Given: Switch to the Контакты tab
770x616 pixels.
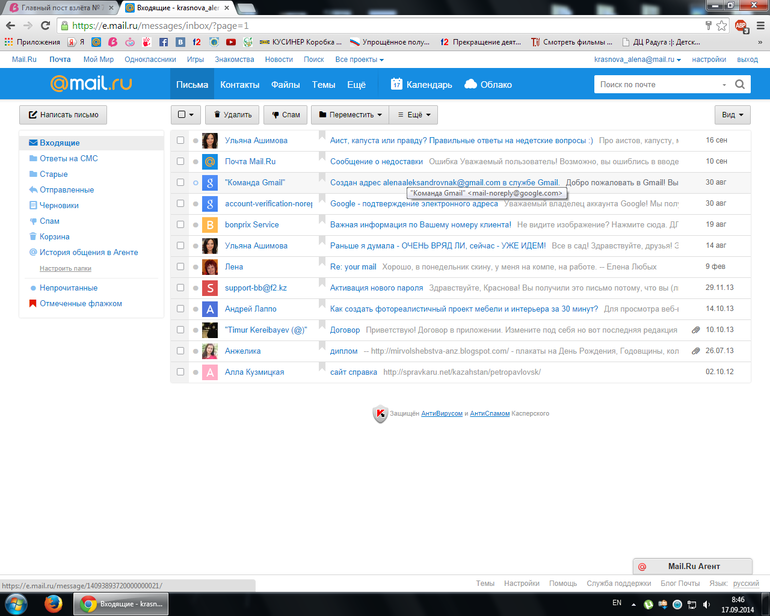Looking at the screenshot, I should pyautogui.click(x=239, y=85).
